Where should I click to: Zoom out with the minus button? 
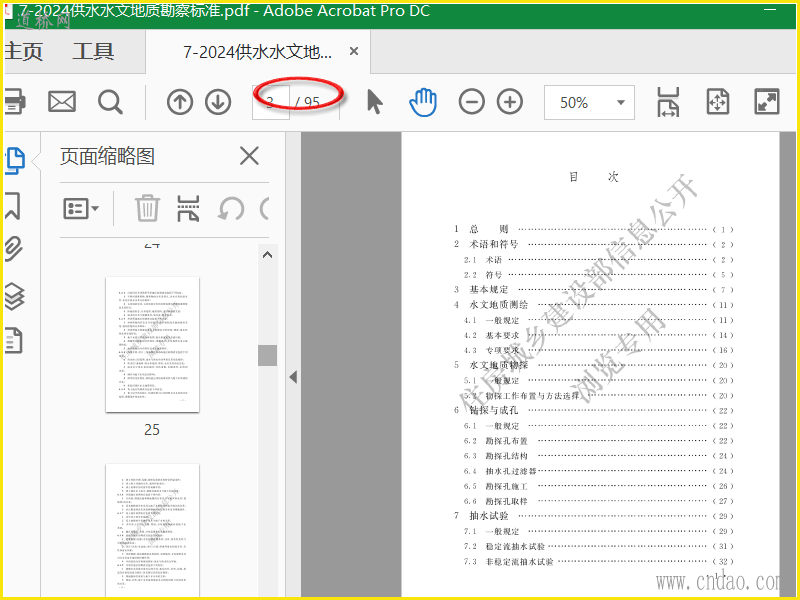471,102
